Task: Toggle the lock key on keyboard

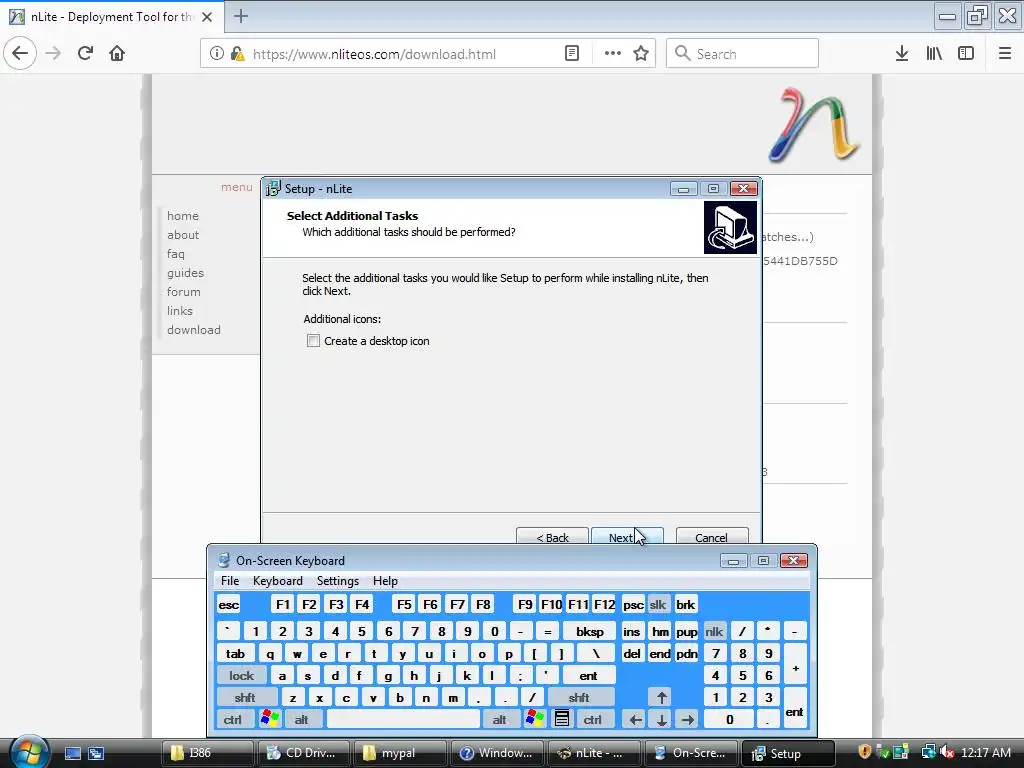Action: click(241, 676)
